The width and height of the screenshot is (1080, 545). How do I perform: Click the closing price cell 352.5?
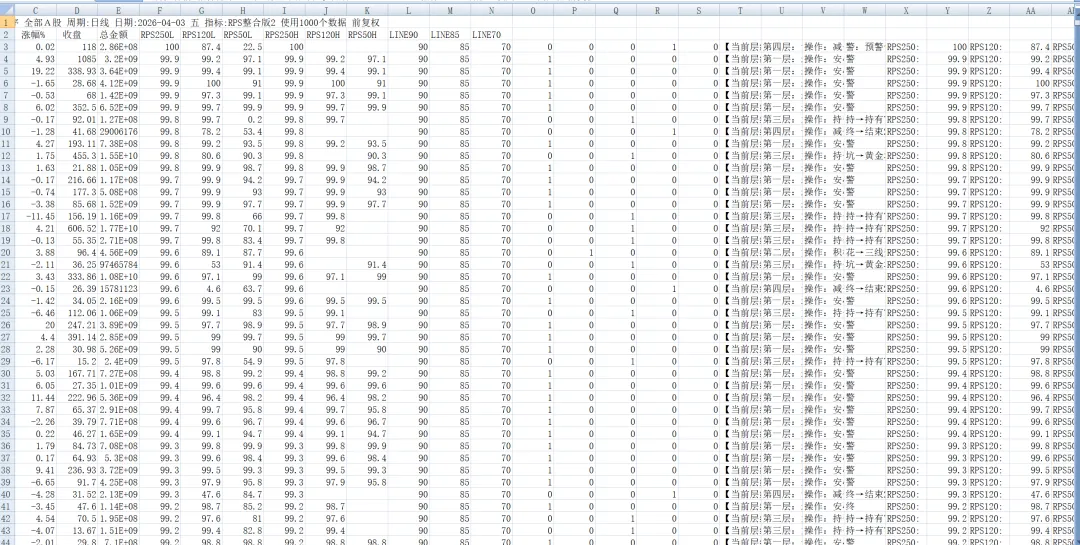(x=76, y=107)
